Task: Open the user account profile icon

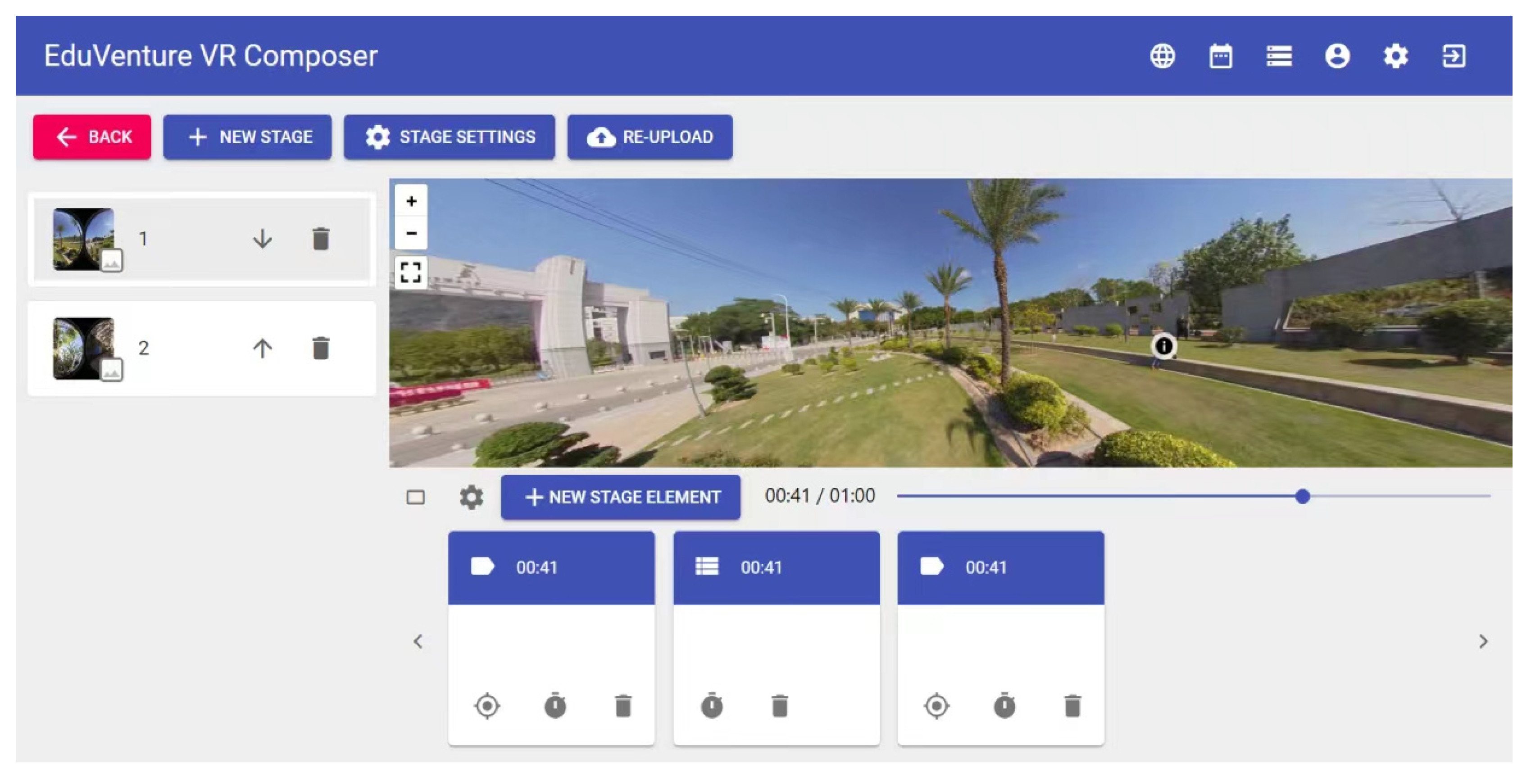Action: (1337, 56)
